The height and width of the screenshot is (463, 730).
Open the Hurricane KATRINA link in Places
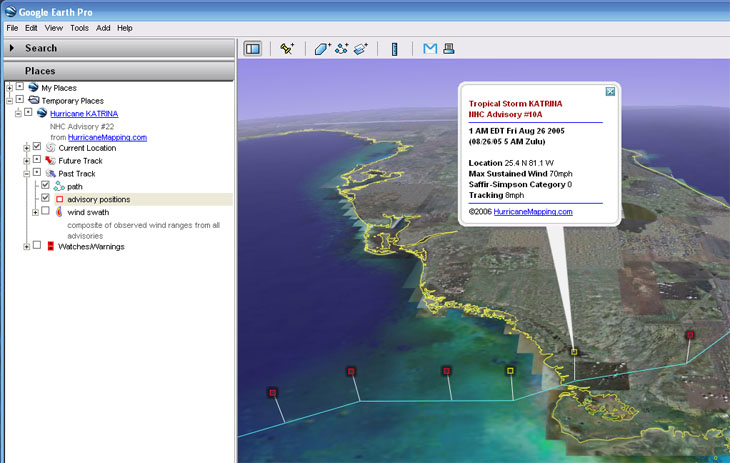84,114
